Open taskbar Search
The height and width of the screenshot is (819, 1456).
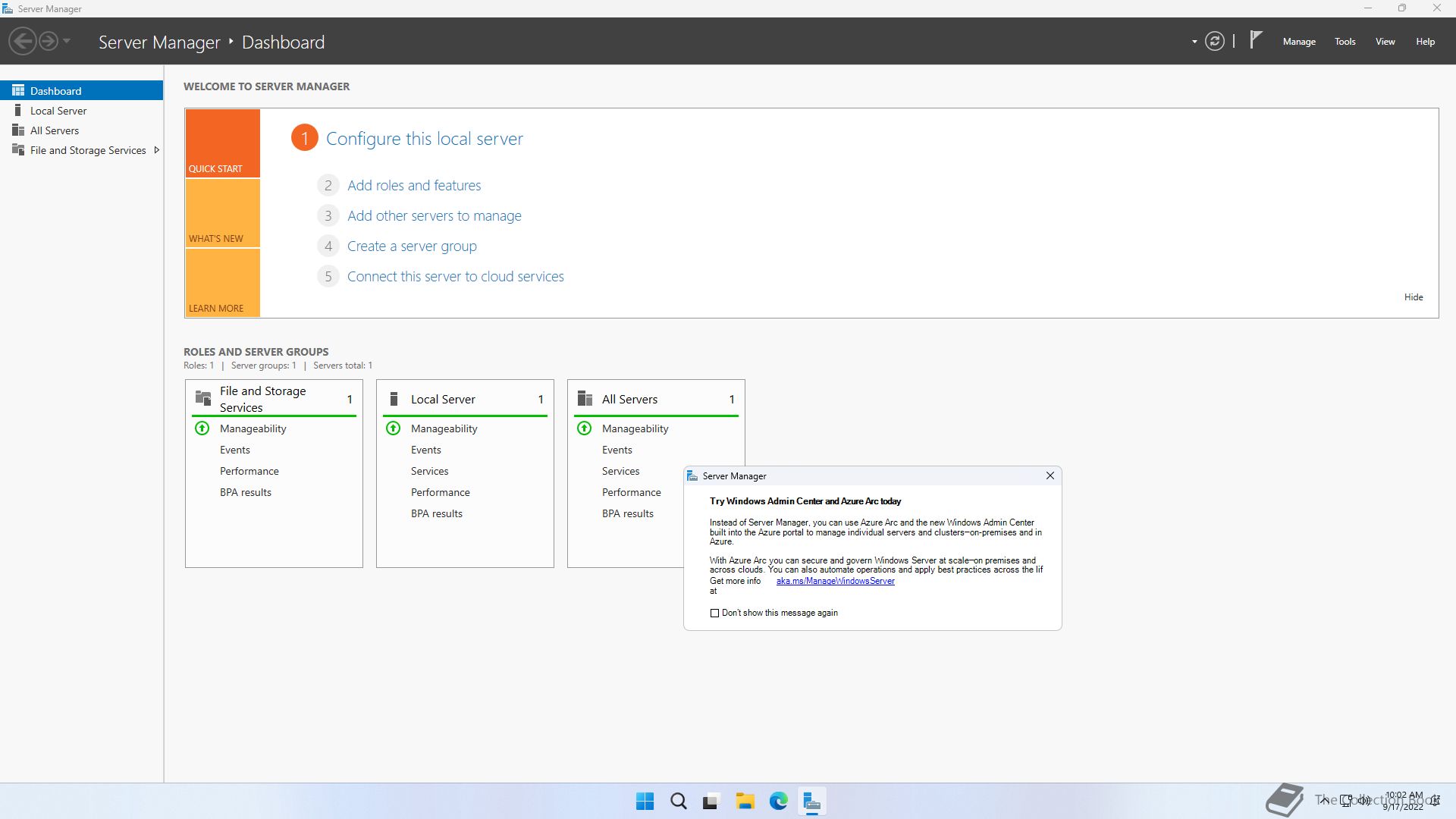pyautogui.click(x=679, y=801)
